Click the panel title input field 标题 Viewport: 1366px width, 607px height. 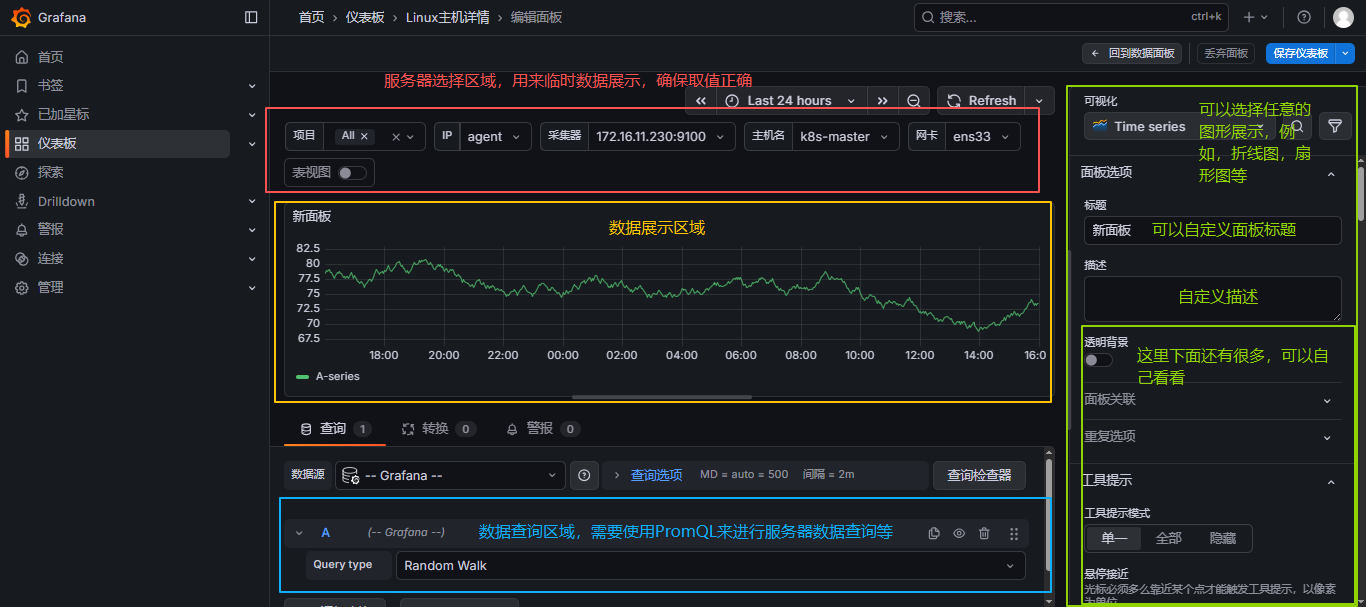1212,230
